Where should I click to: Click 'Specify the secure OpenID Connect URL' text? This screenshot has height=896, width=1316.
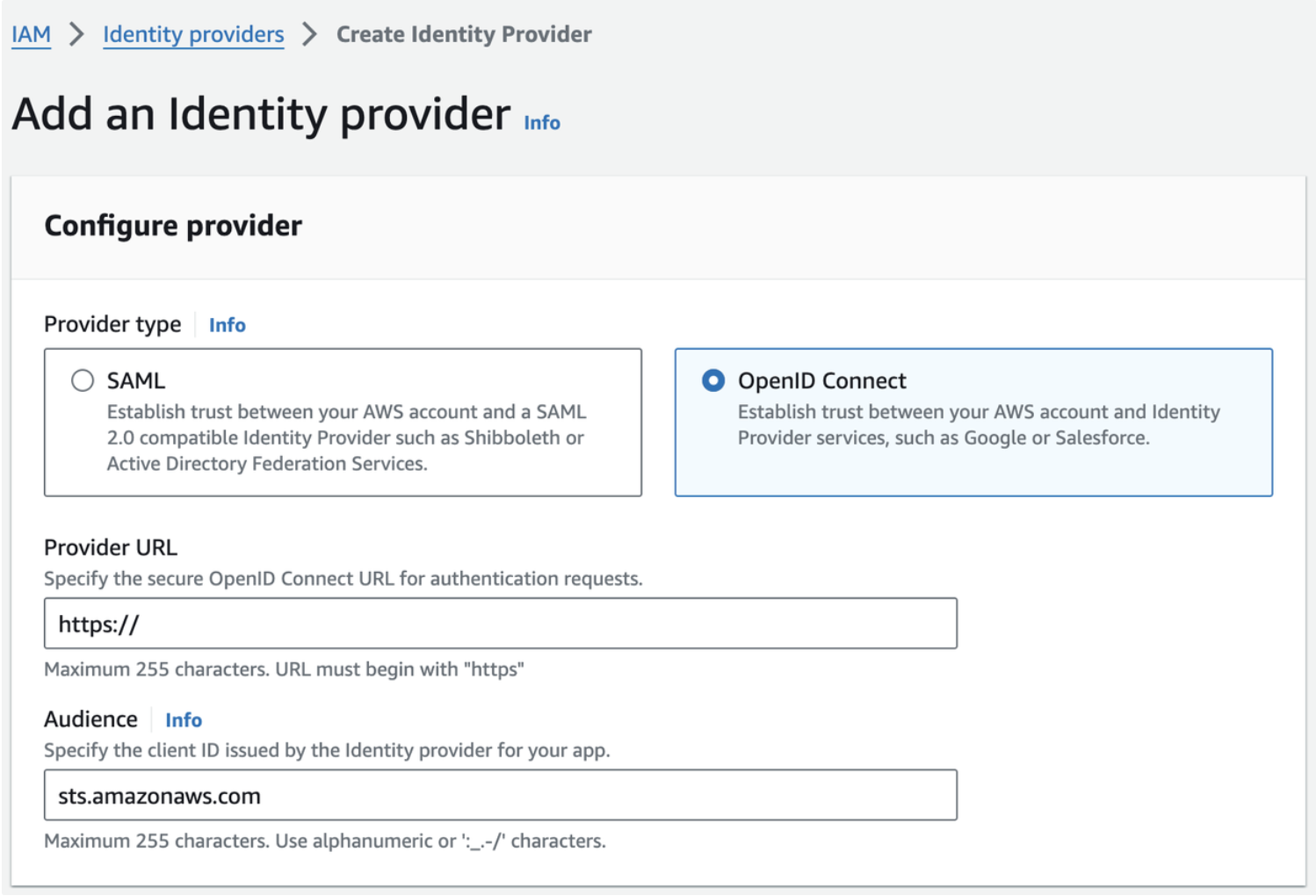(343, 579)
